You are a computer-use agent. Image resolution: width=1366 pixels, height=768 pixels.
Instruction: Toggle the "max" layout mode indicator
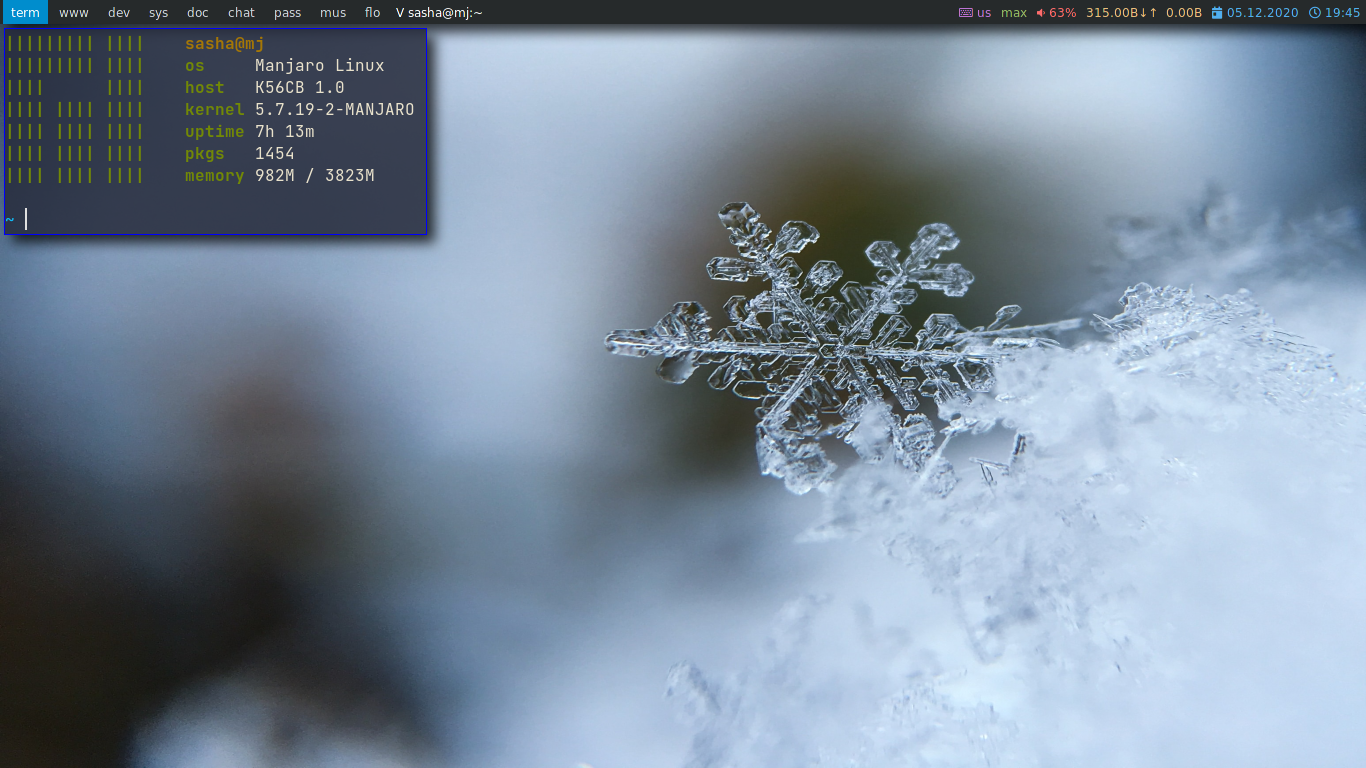(x=1012, y=12)
